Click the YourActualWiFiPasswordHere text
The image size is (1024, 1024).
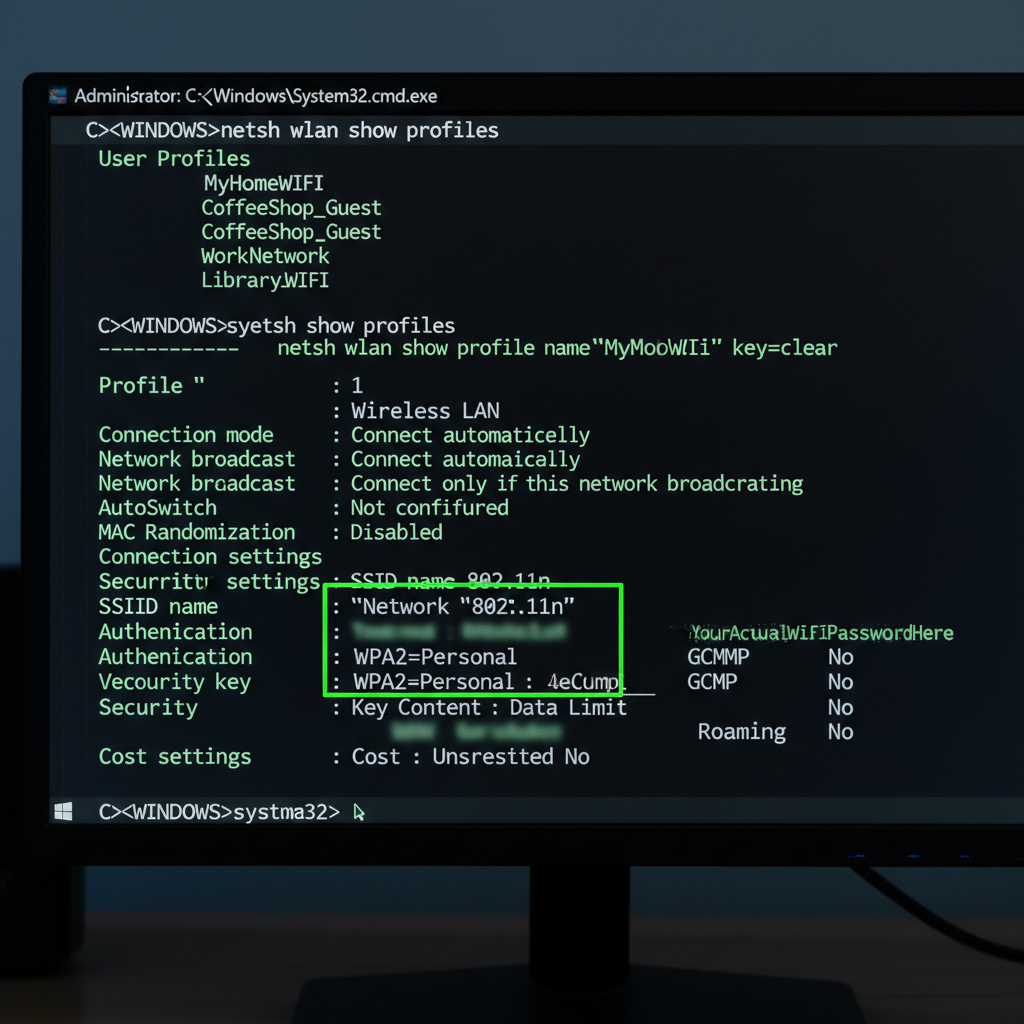[x=821, y=633]
